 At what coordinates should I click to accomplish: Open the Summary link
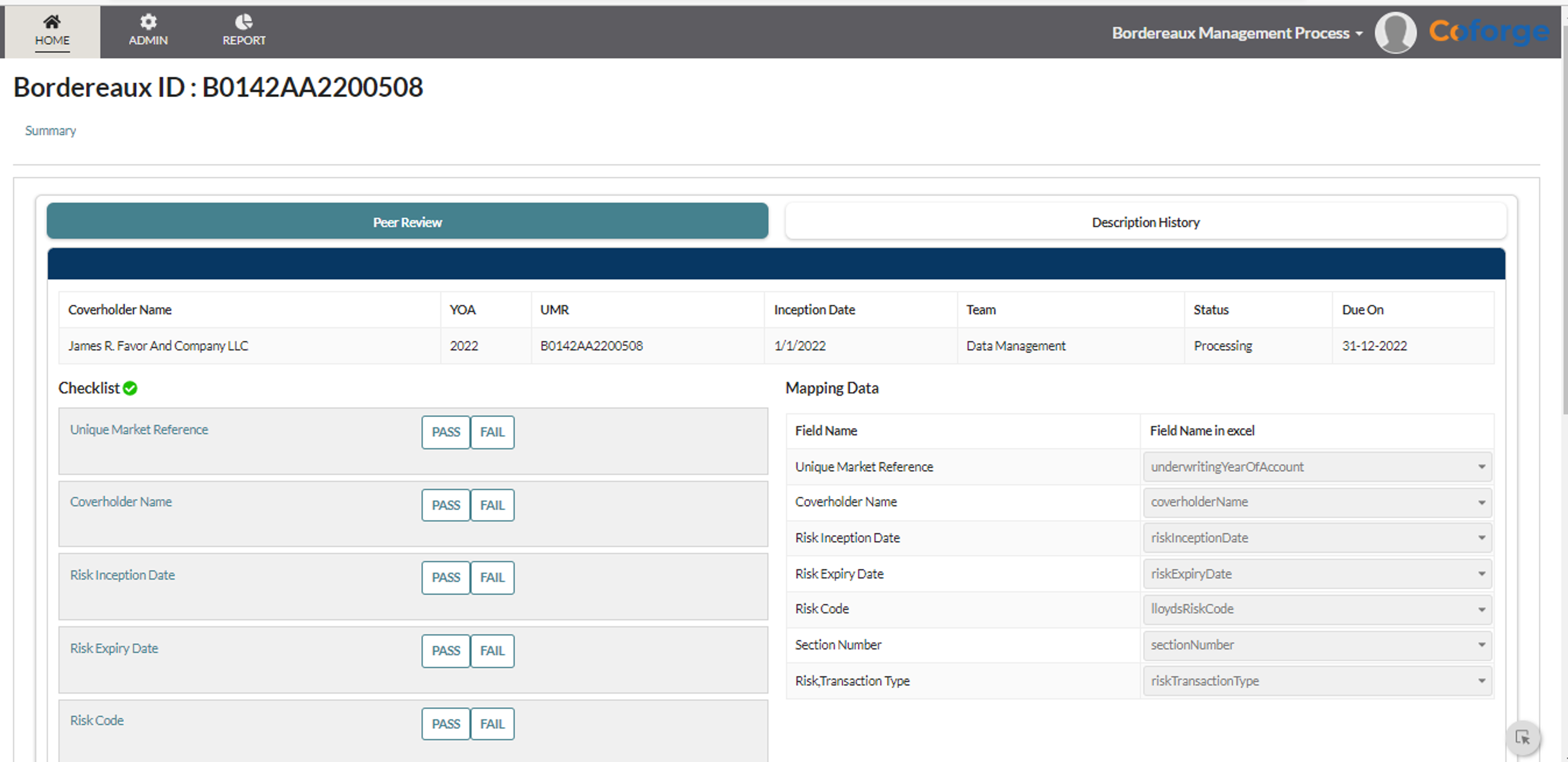pos(51,131)
